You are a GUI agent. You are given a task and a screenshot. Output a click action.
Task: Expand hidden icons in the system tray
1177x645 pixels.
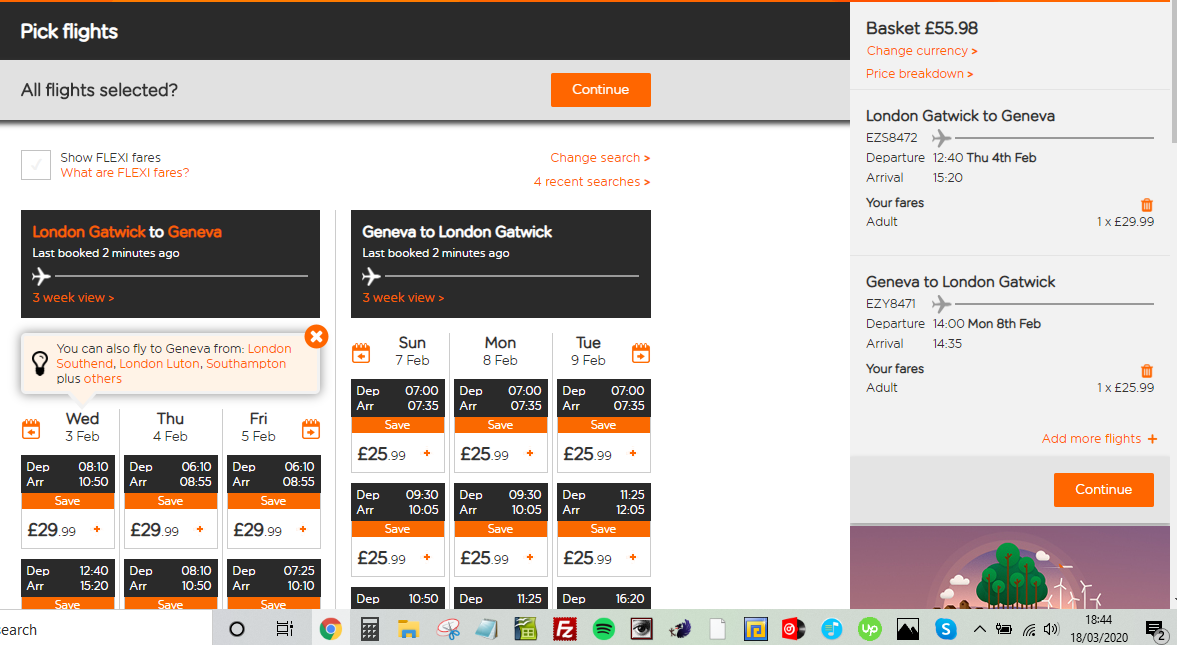[979, 629]
